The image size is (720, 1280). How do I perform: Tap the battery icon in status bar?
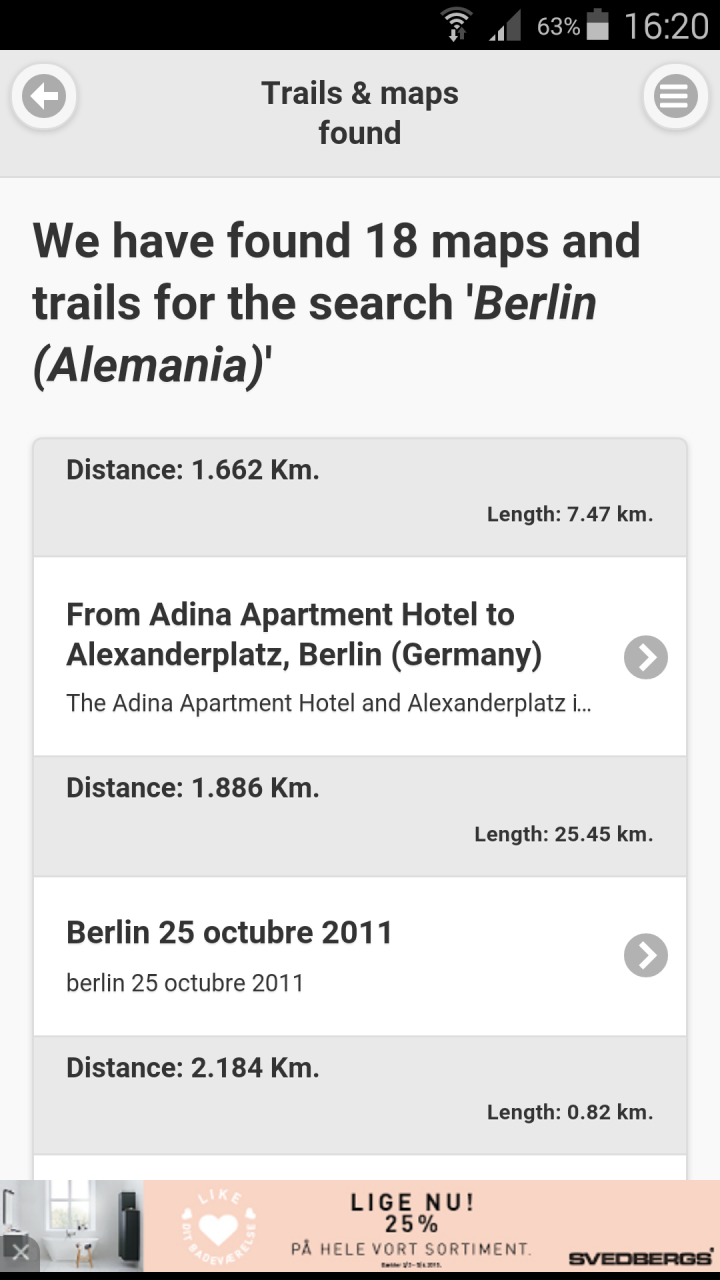pyautogui.click(x=598, y=25)
